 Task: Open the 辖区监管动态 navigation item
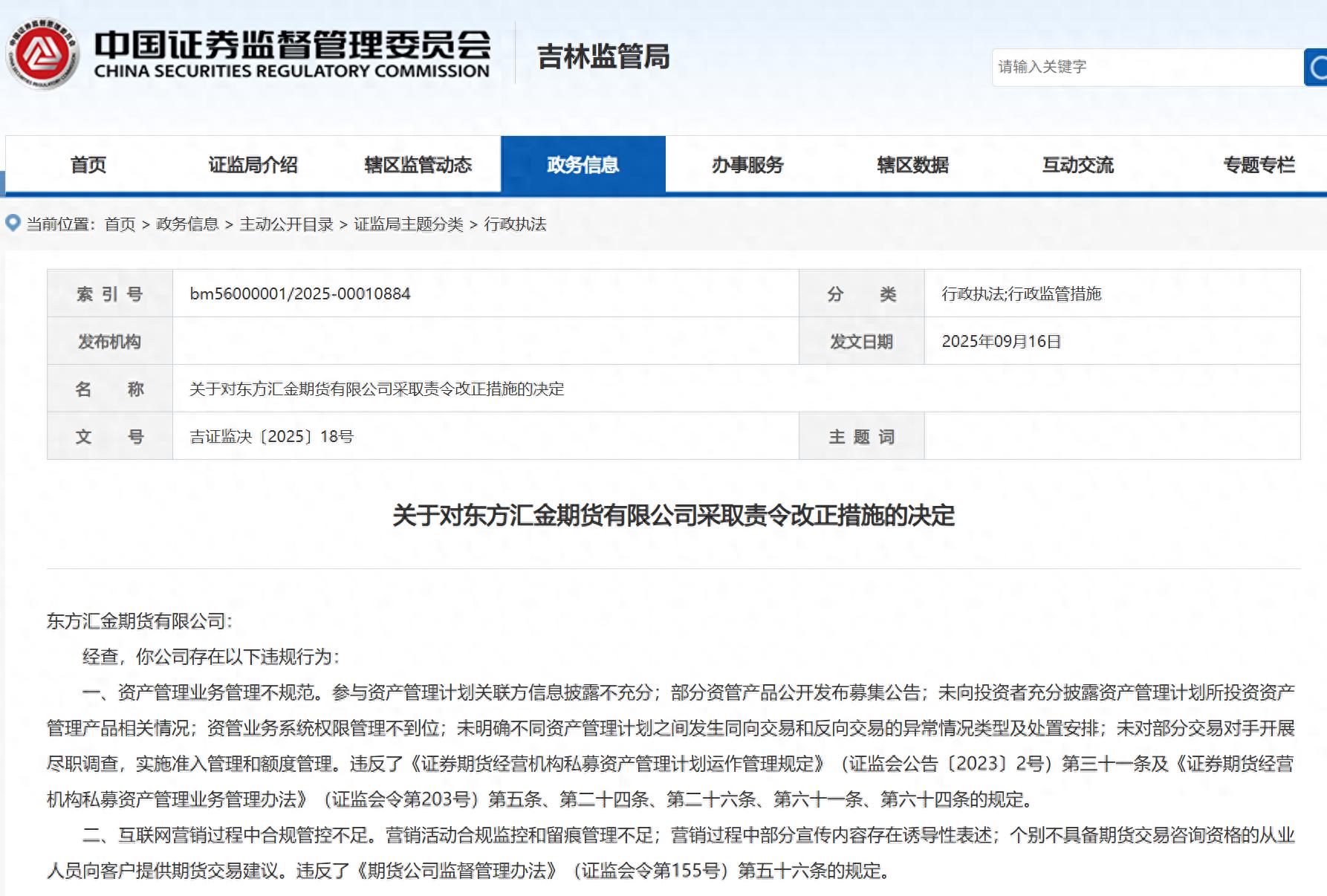click(x=418, y=165)
